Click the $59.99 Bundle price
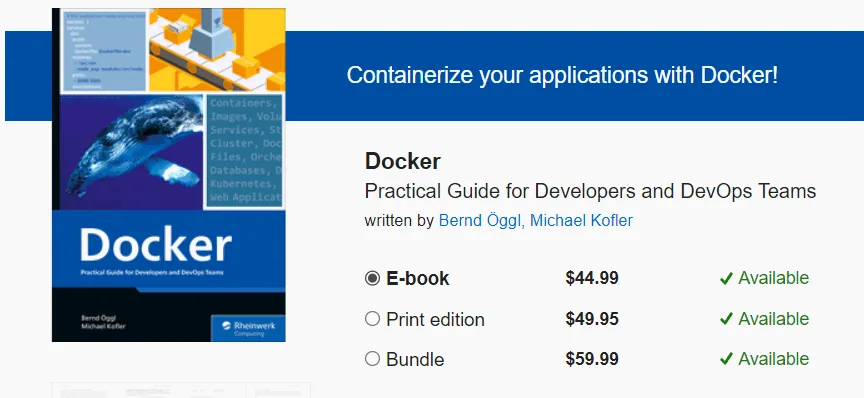864x398 pixels. click(592, 359)
